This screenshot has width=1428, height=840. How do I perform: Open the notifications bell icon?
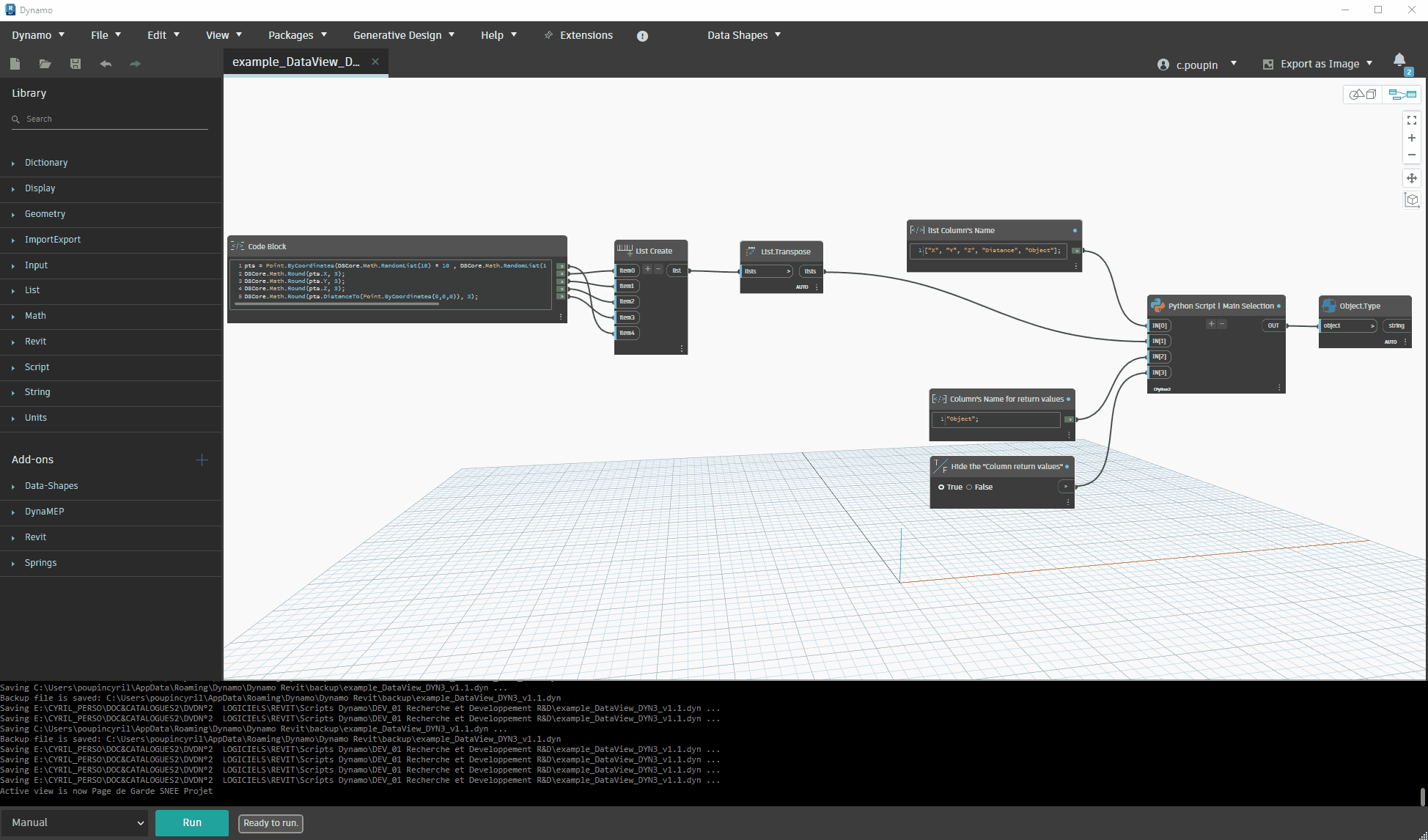pos(1399,61)
